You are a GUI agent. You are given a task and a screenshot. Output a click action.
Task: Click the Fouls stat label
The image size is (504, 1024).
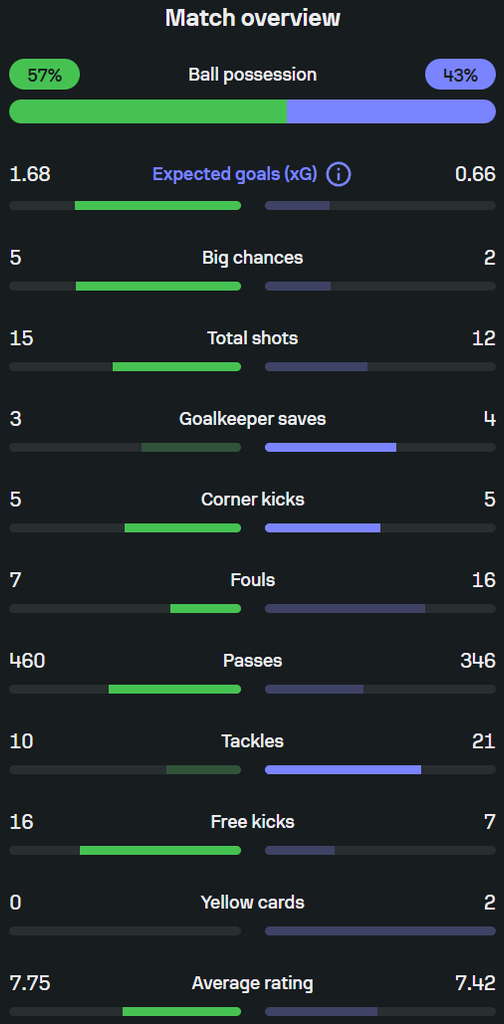(x=253, y=580)
